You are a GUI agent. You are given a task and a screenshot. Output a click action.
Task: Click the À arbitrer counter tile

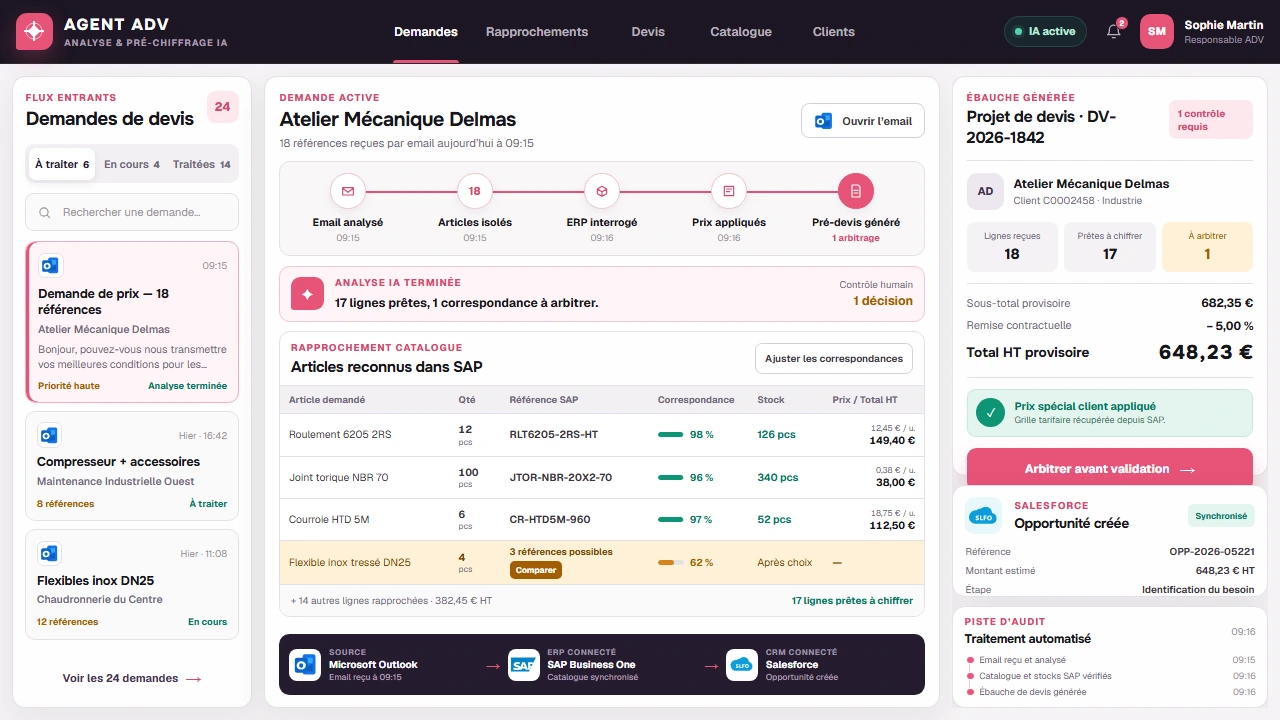coord(1207,247)
